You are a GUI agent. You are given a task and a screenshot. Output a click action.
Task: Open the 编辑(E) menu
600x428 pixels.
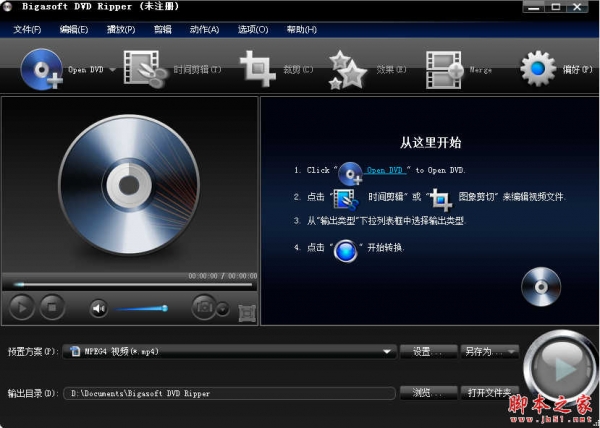click(x=74, y=29)
